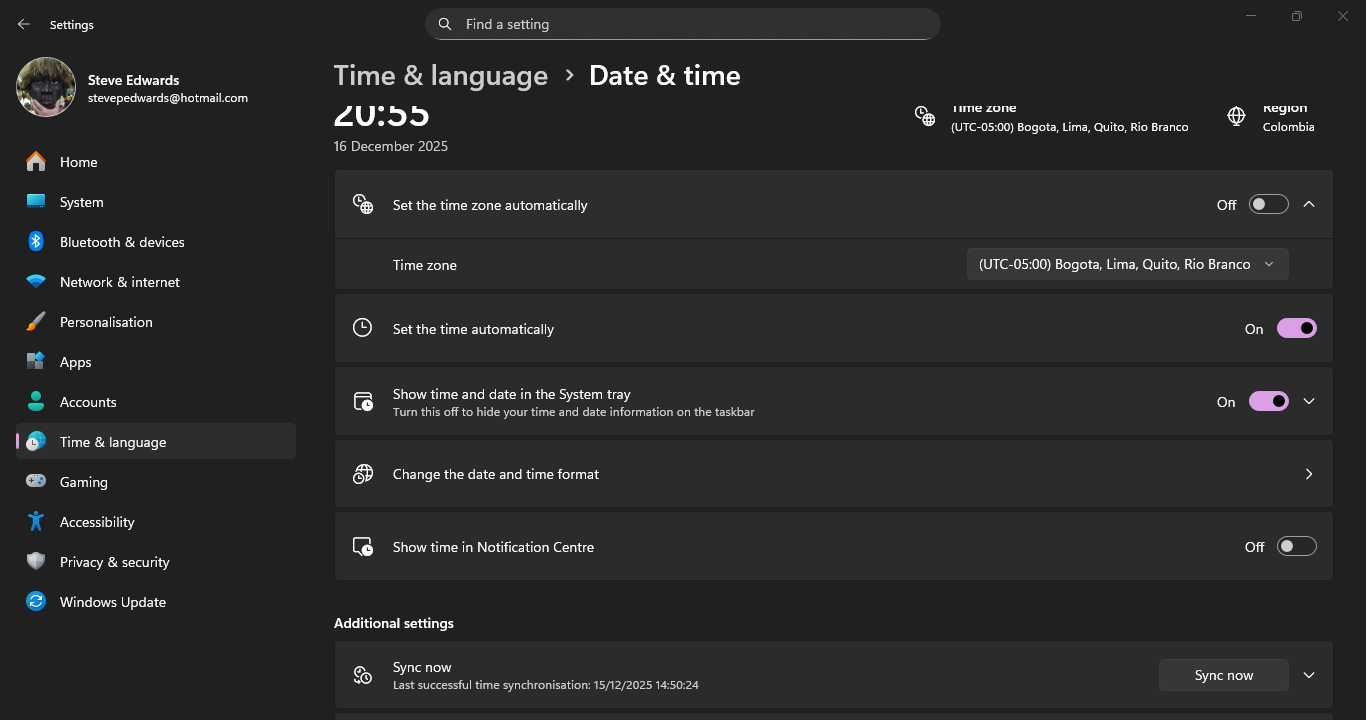Click the back arrow next to Settings

point(24,25)
